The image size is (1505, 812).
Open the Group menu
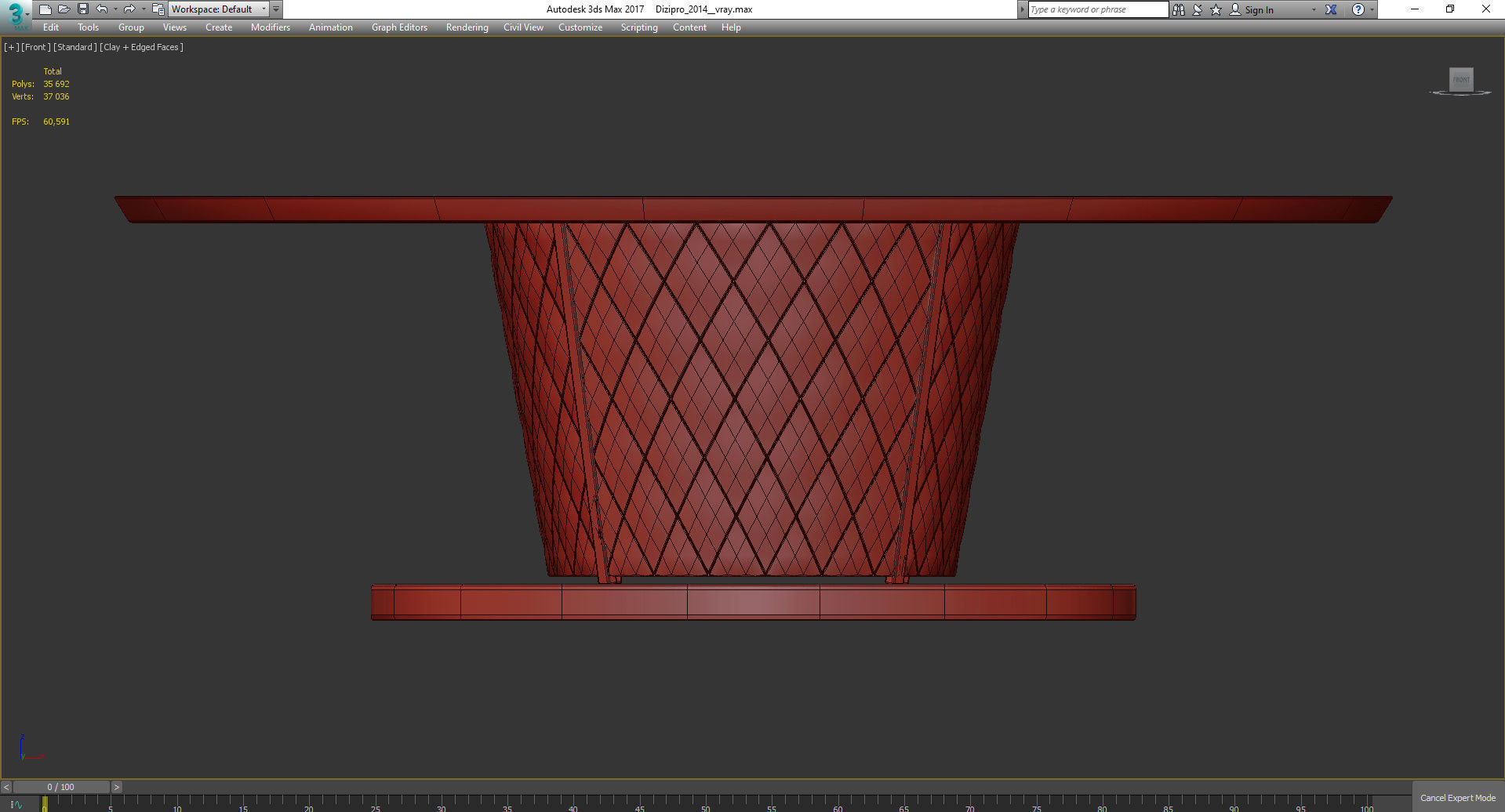[131, 27]
